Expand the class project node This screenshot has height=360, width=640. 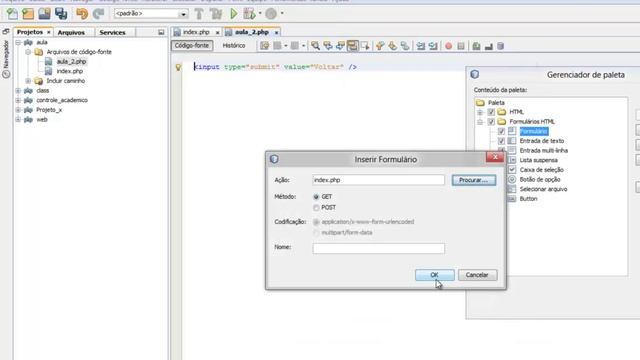[18, 91]
